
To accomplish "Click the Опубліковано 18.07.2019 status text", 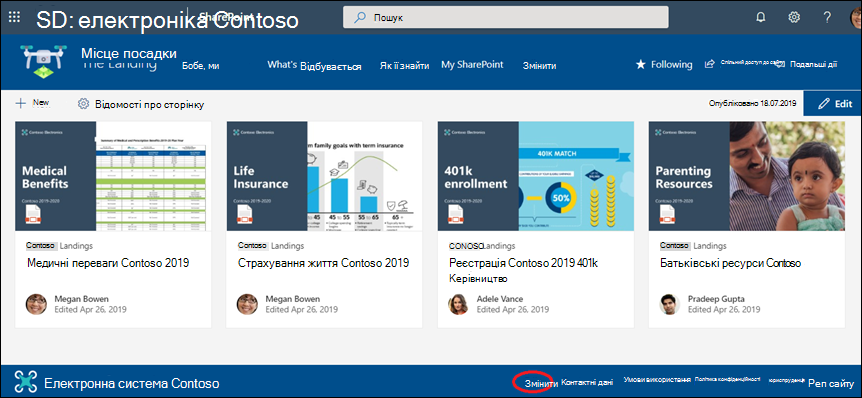I will [x=753, y=103].
